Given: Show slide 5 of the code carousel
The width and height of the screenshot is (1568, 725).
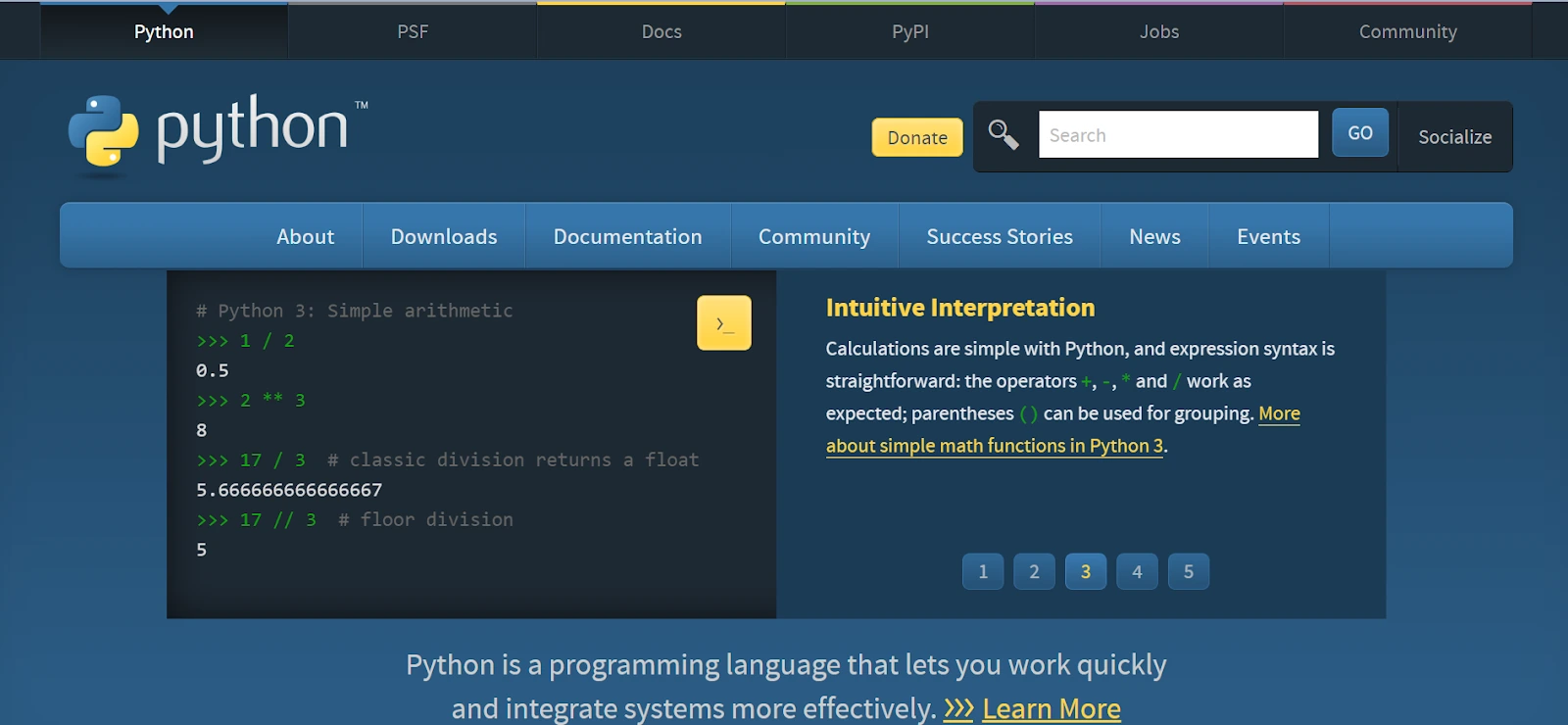Looking at the screenshot, I should [x=1189, y=571].
